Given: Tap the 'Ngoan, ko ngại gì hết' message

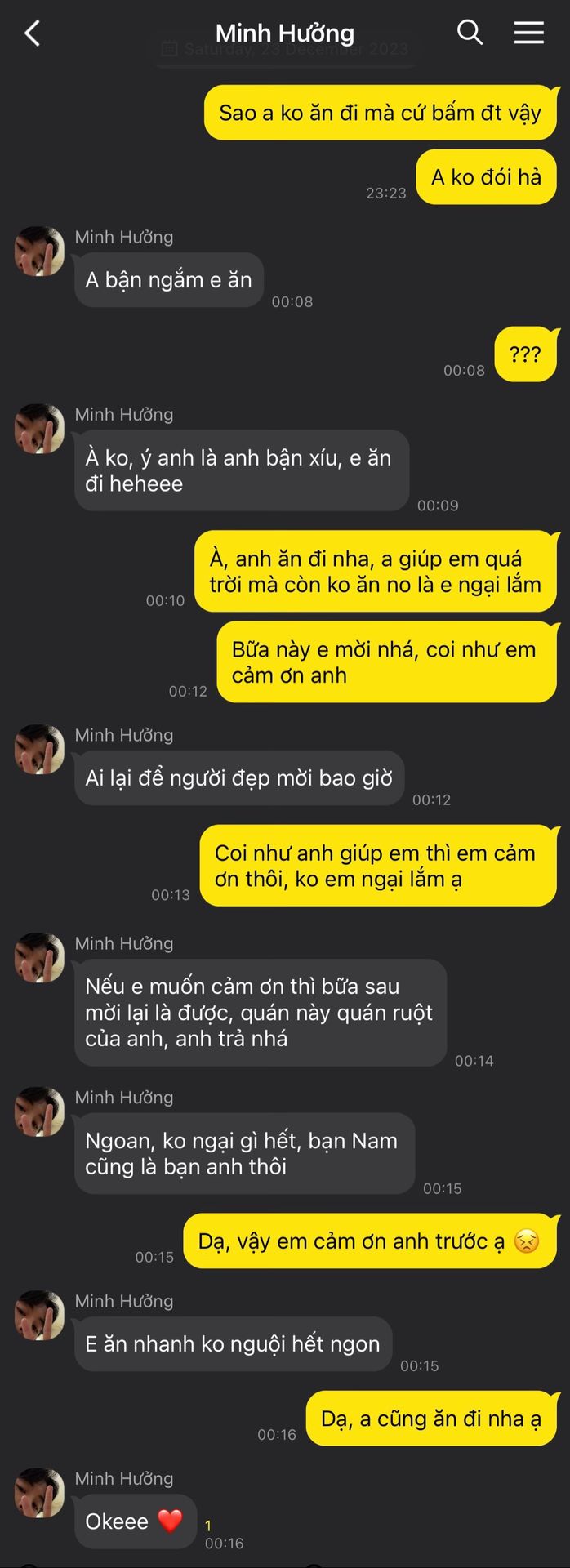Looking at the screenshot, I should pos(244,1153).
